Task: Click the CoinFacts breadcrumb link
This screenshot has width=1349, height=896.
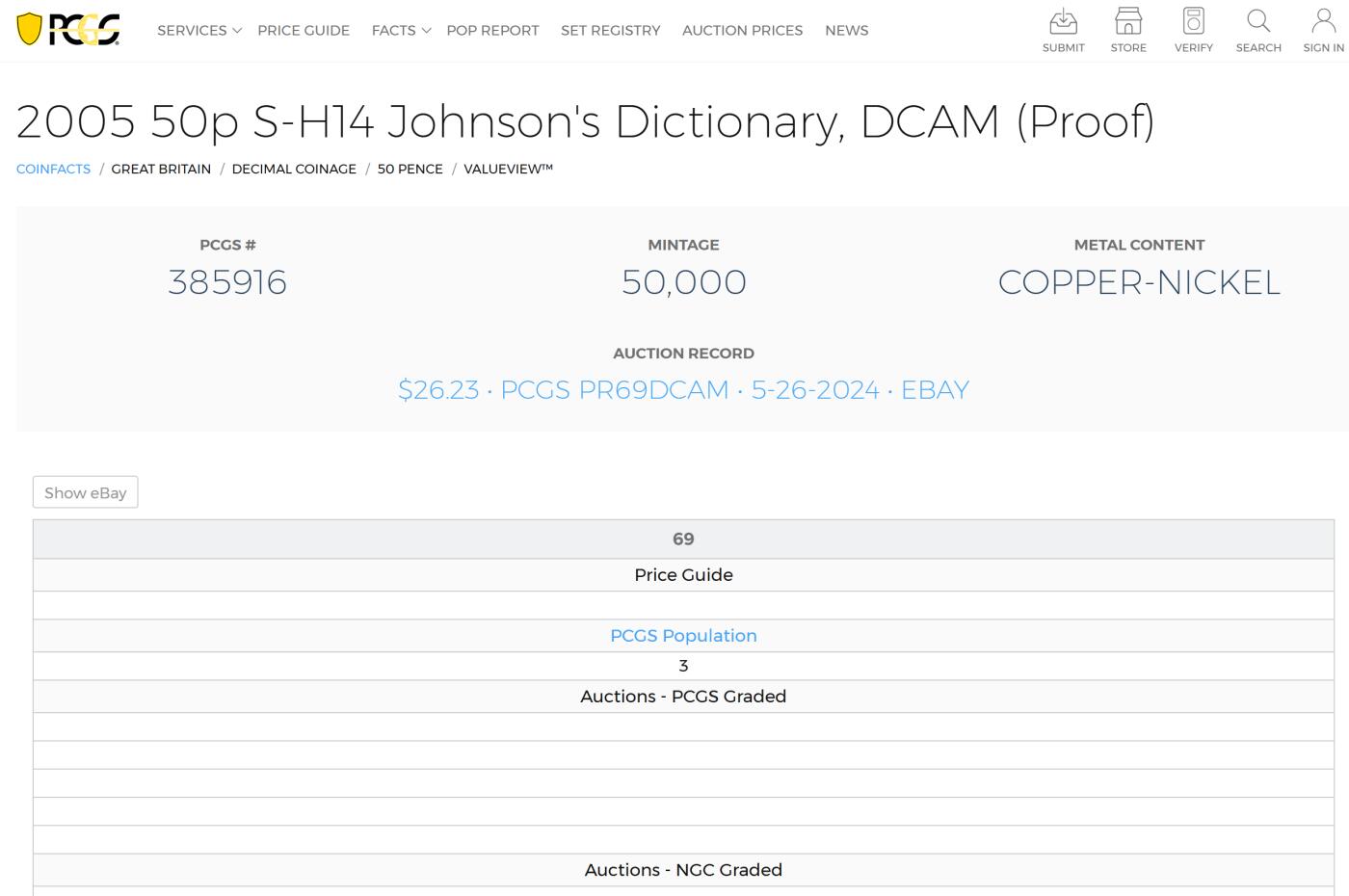Action: pyautogui.click(x=53, y=169)
